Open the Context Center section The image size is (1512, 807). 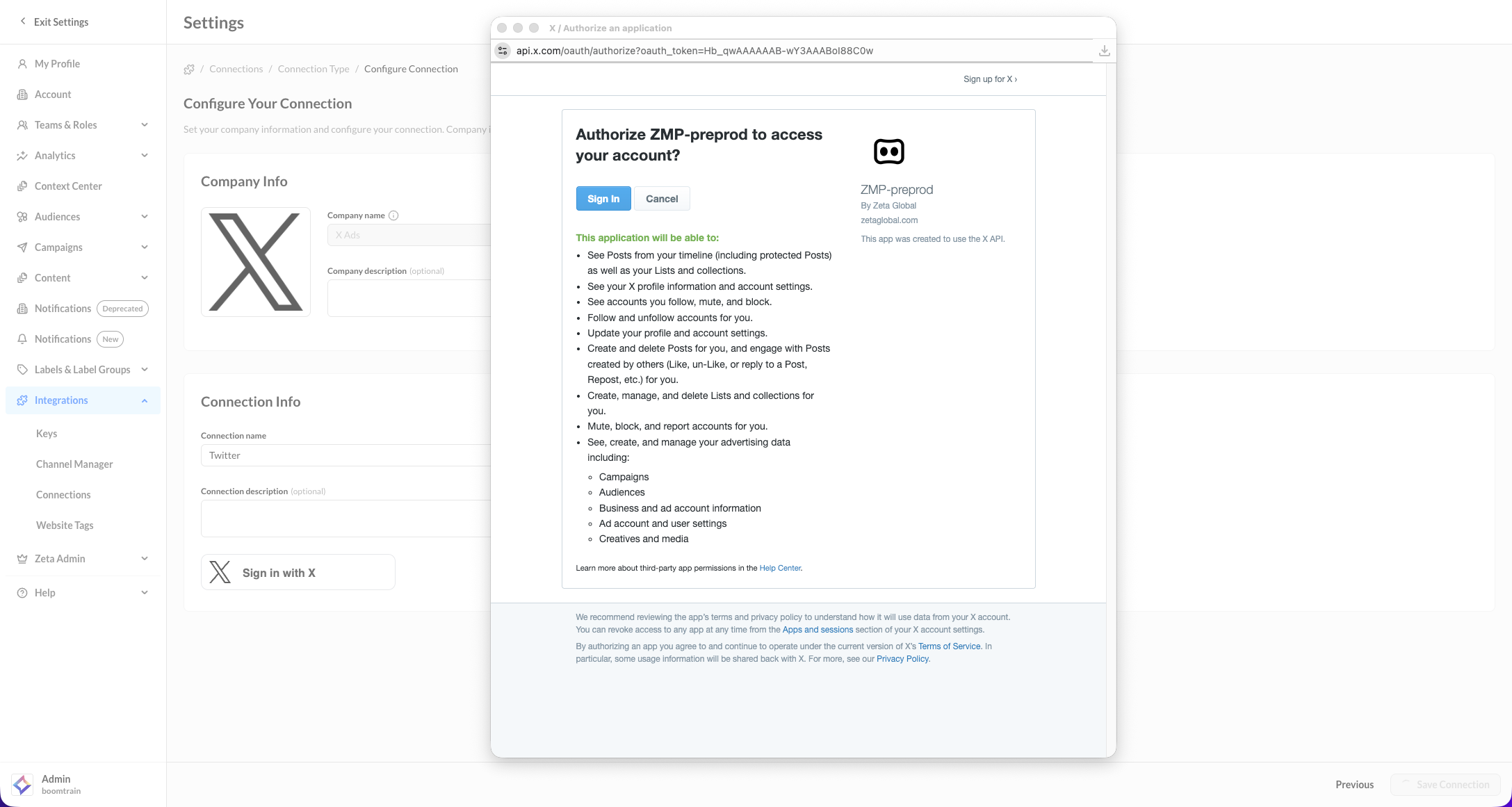(68, 186)
